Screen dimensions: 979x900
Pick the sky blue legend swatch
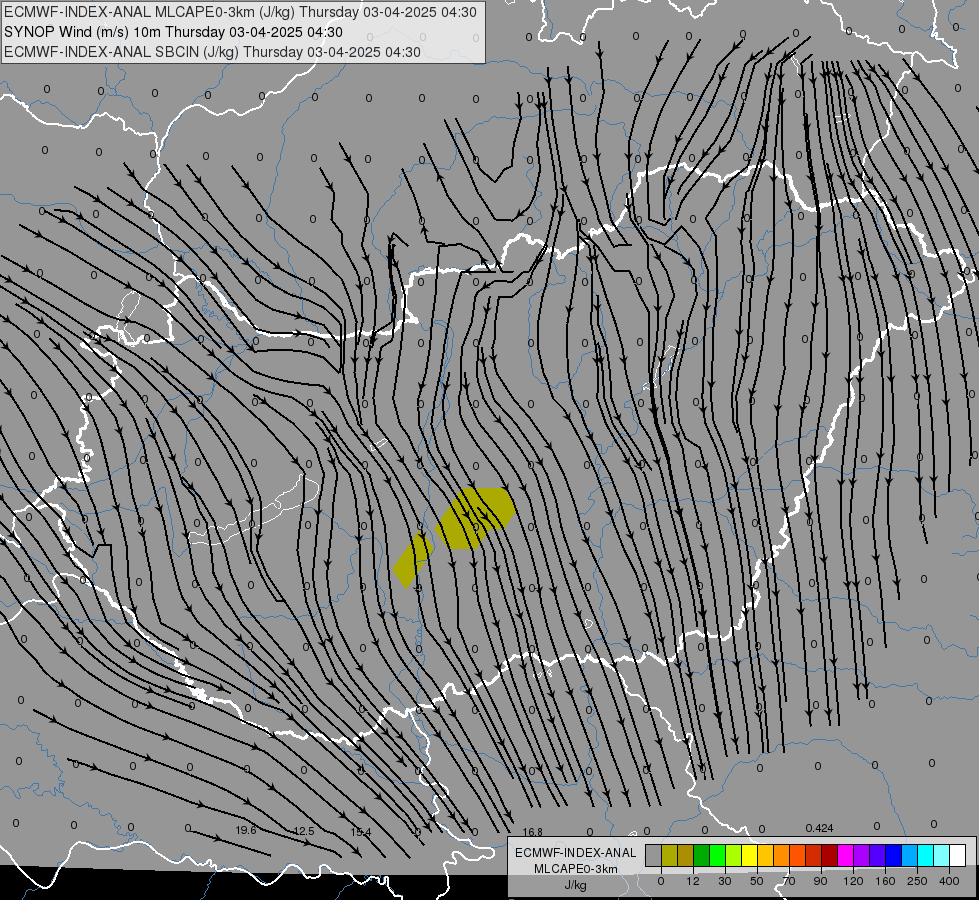pyautogui.click(x=910, y=855)
